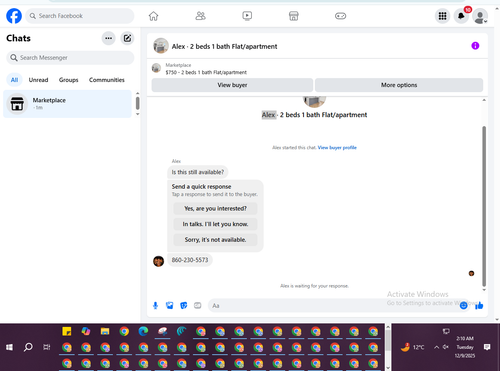This screenshot has height=371, width=500.
Task: Send 'Sorry, it's not available.' response
Action: [x=215, y=240]
